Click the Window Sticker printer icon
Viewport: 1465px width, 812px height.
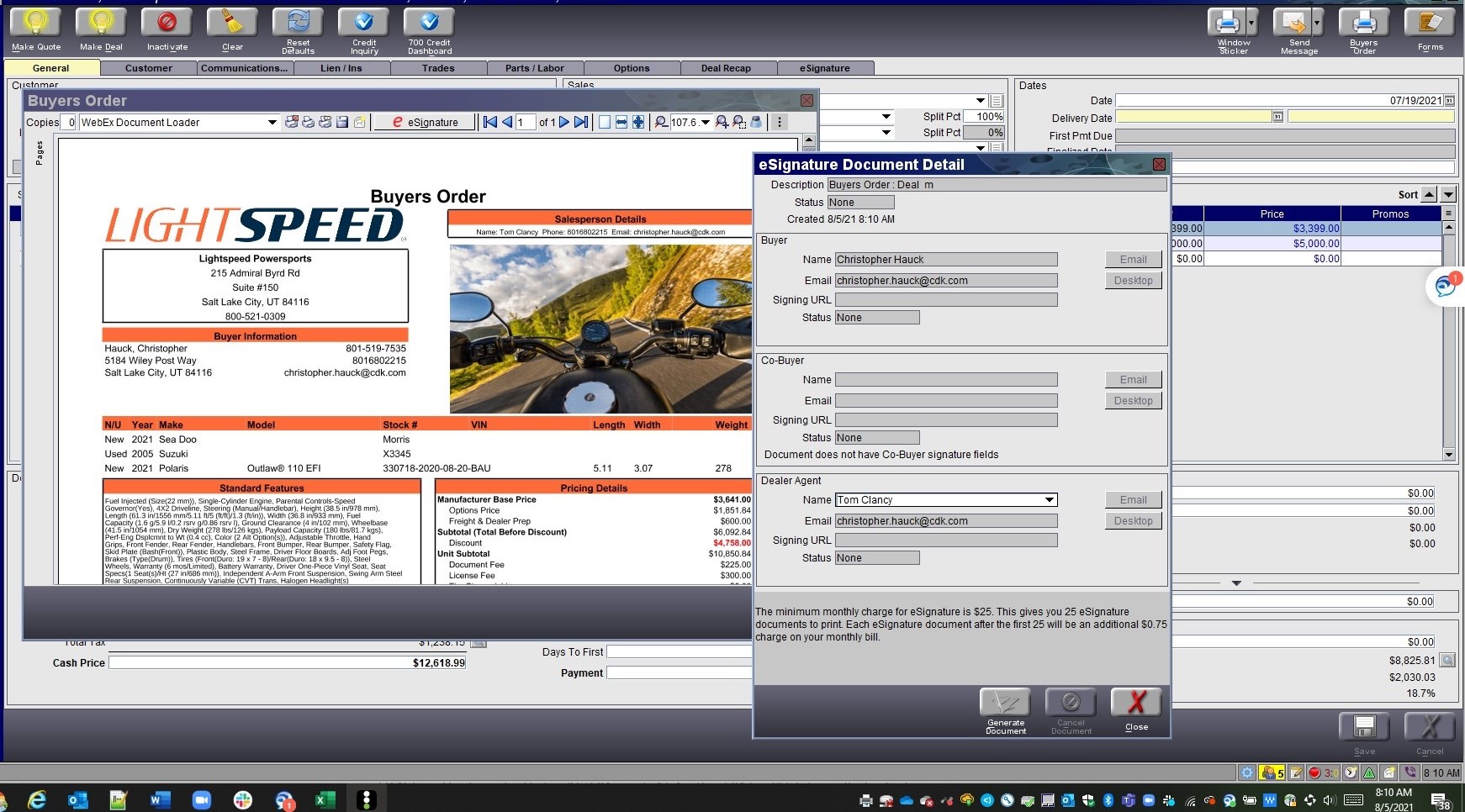[1227, 22]
